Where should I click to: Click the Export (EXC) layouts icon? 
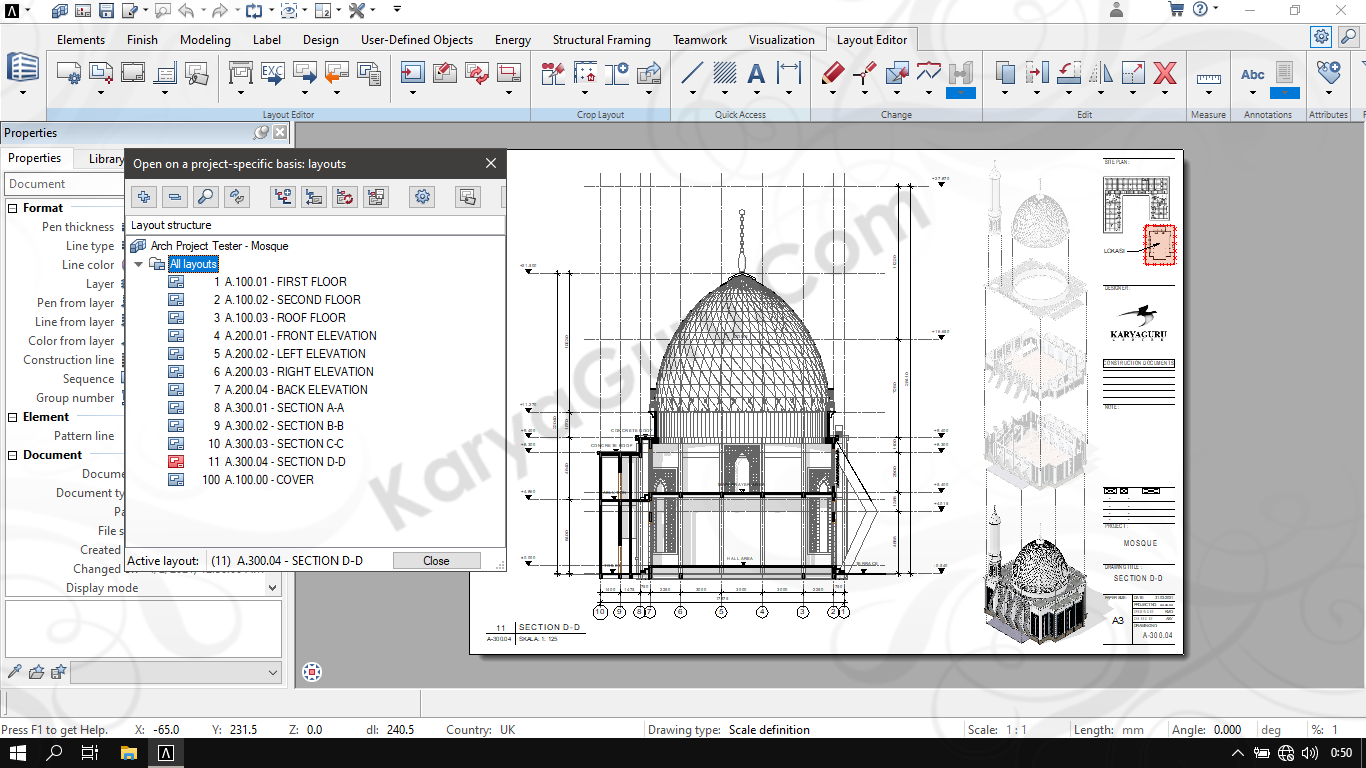click(273, 73)
